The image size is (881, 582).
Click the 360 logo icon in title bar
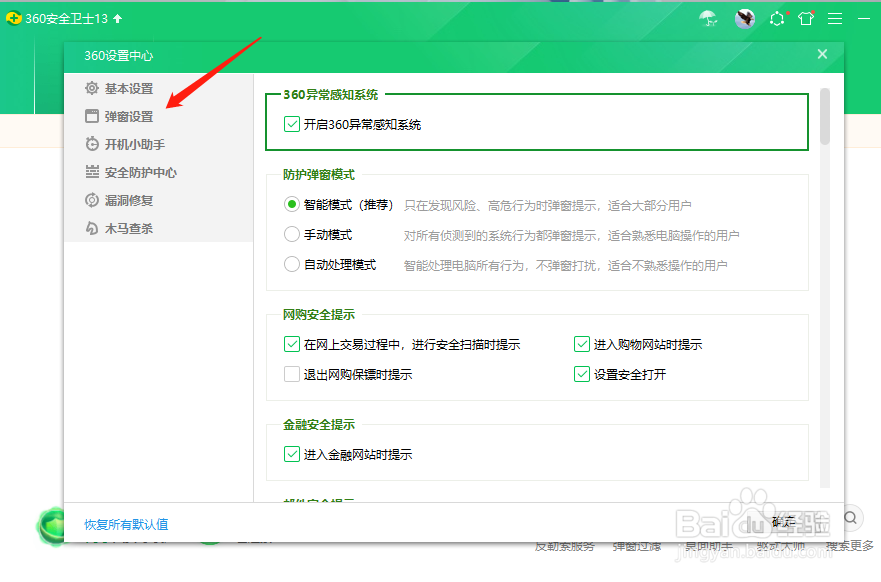[x=13, y=18]
